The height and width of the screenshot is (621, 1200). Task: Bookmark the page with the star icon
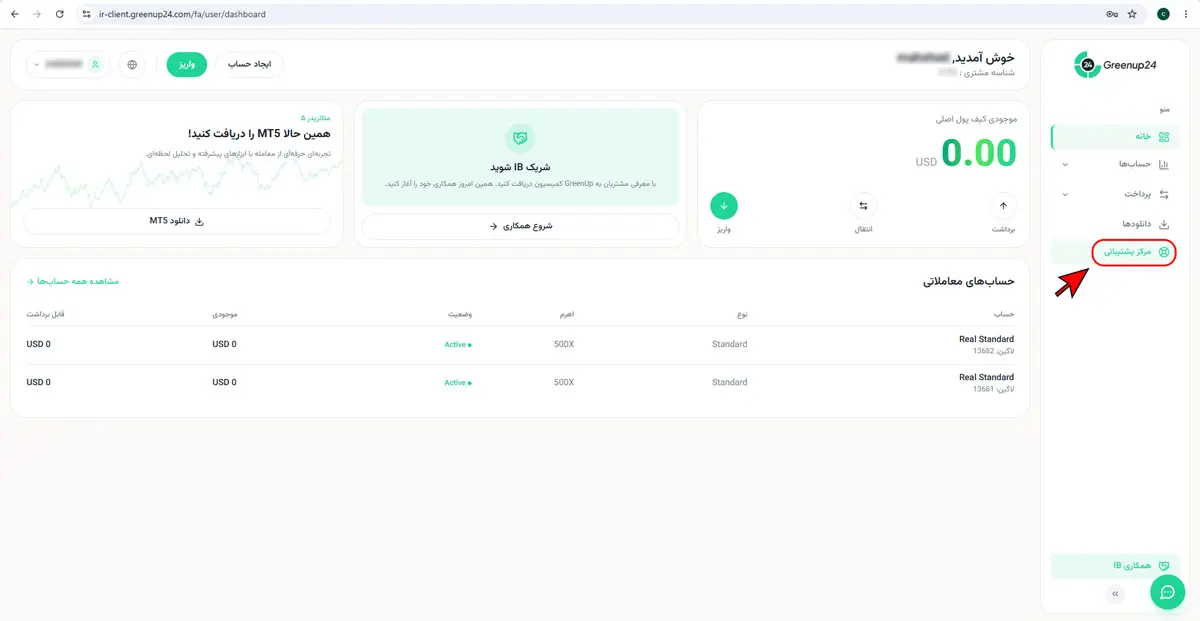coord(1132,14)
